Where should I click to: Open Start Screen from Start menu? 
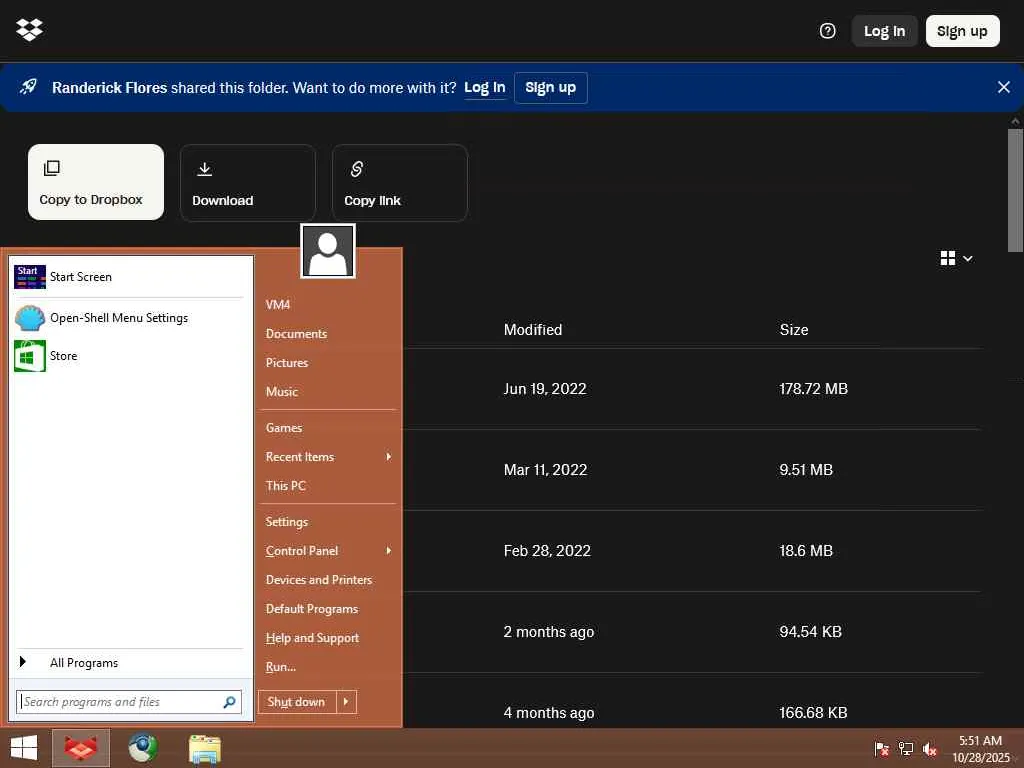[129, 277]
